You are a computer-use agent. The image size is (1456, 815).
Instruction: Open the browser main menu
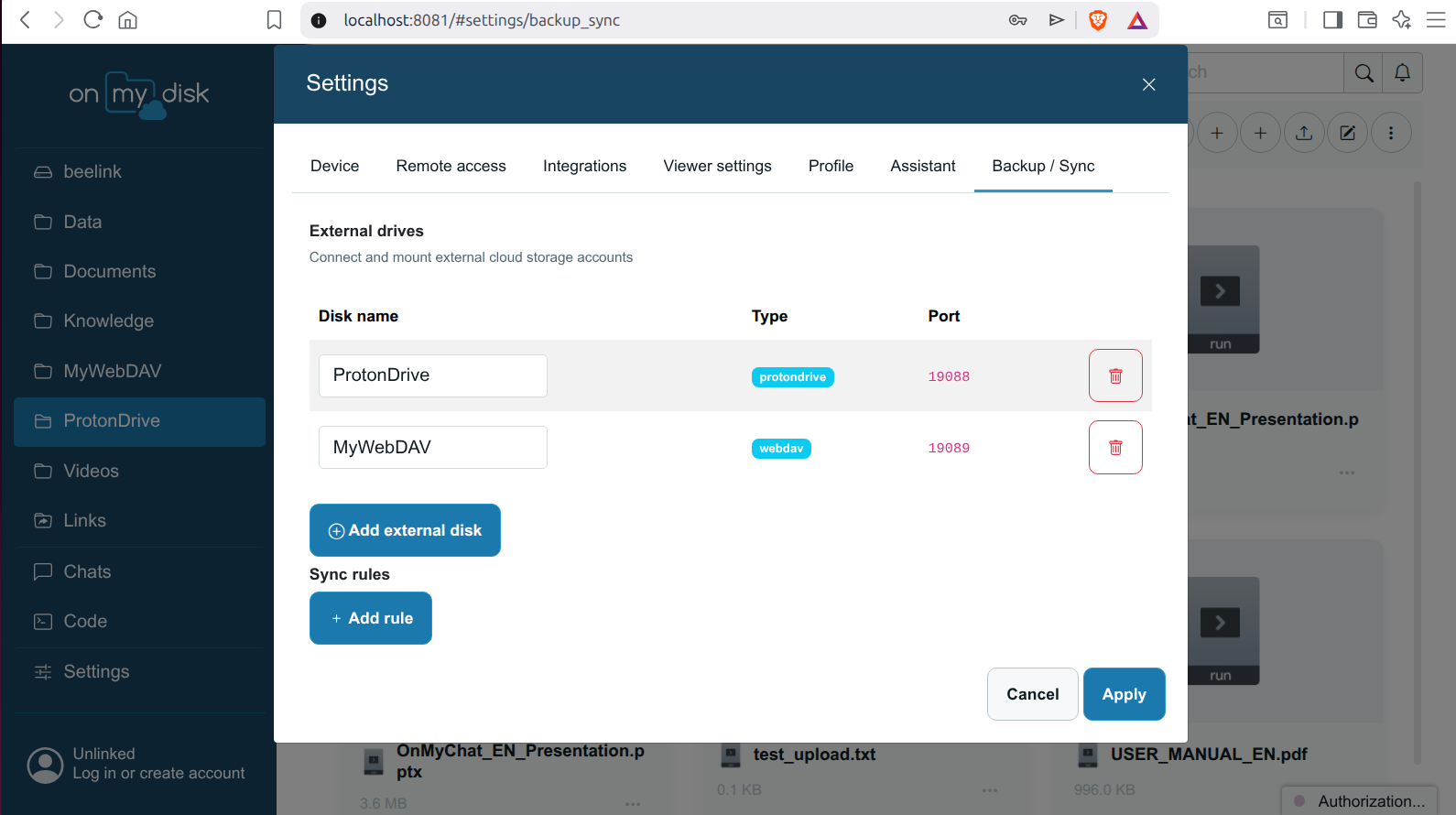tap(1436, 20)
